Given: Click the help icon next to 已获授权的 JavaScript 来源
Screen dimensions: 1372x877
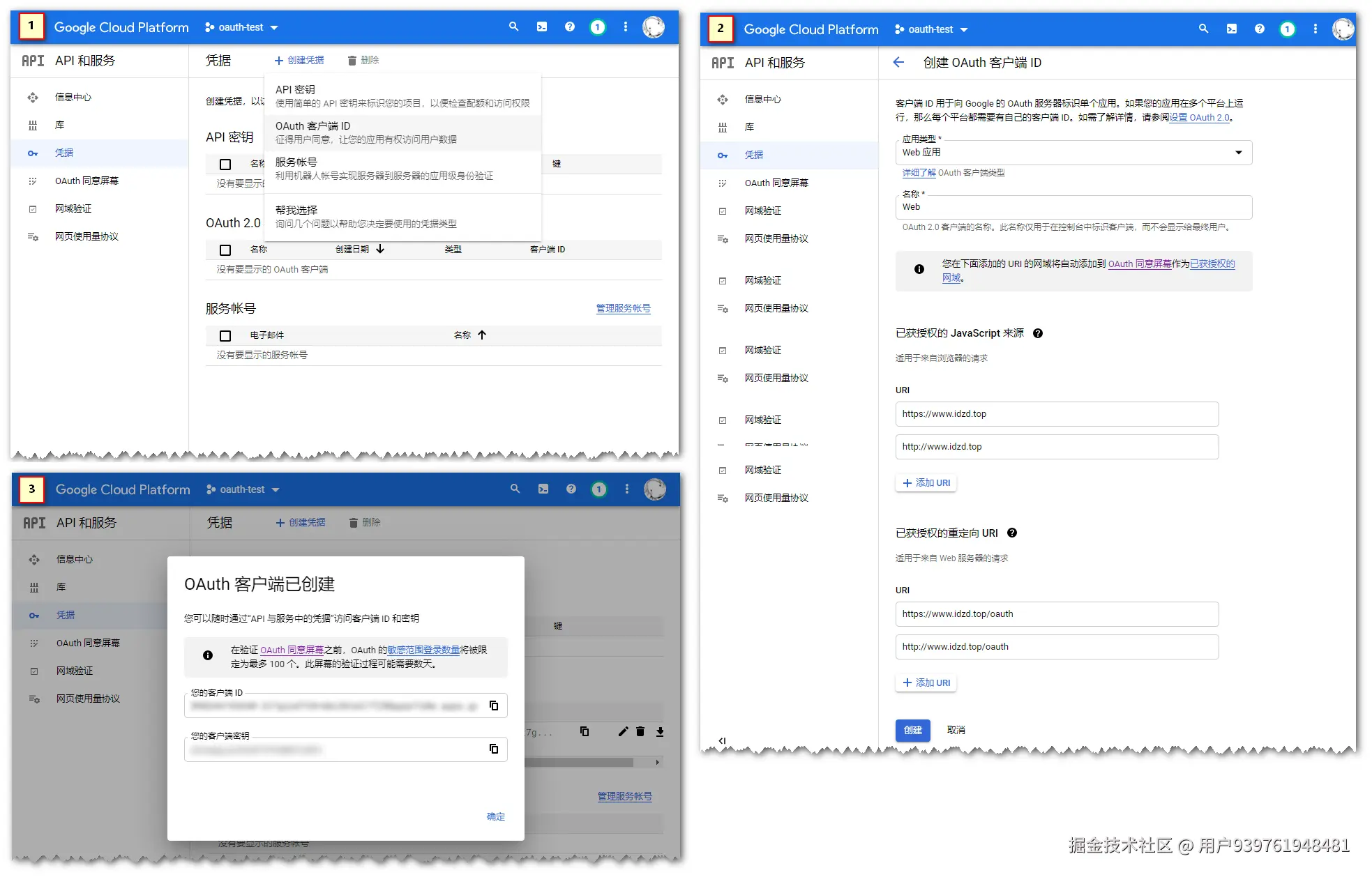Looking at the screenshot, I should [x=1038, y=333].
